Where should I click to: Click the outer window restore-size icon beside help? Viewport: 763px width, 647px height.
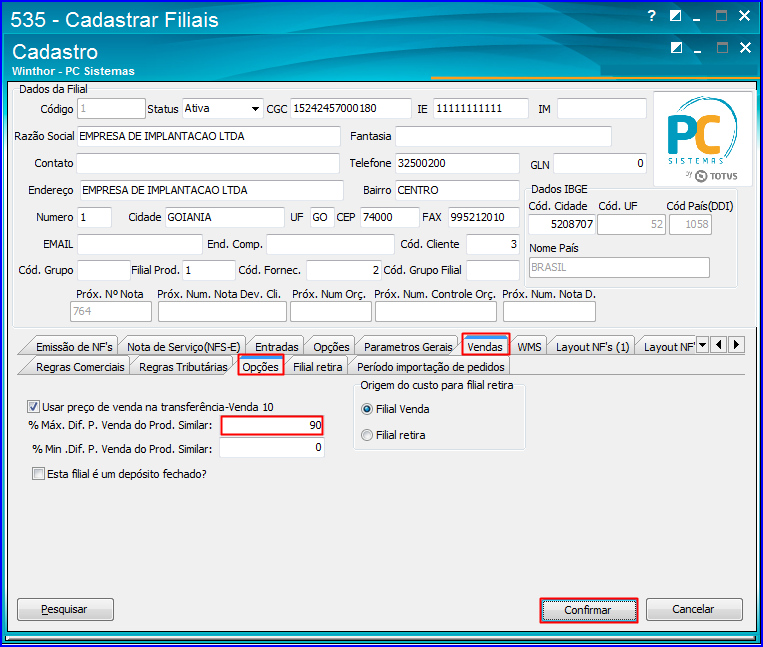point(675,16)
